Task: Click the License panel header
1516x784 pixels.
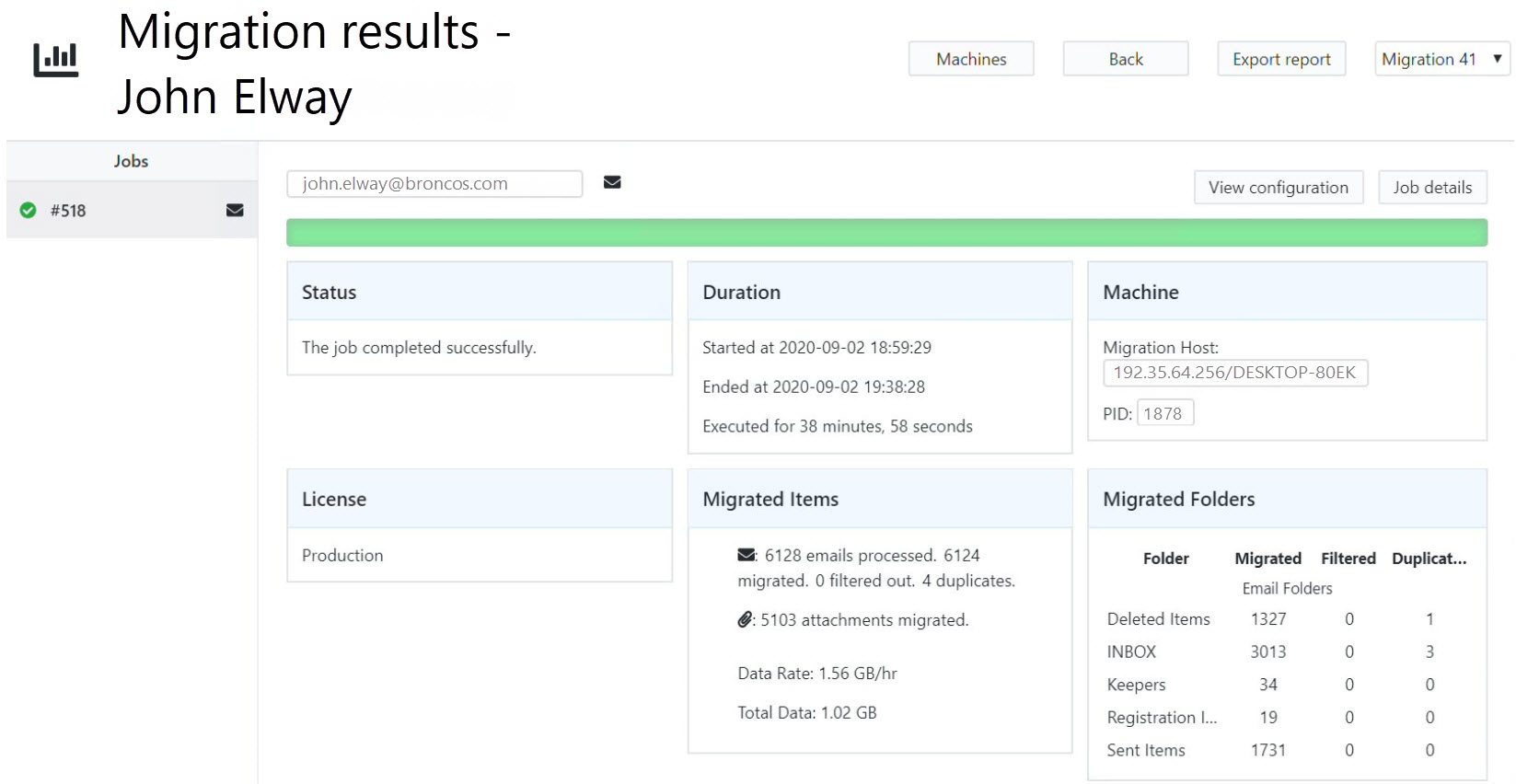Action: [x=480, y=499]
